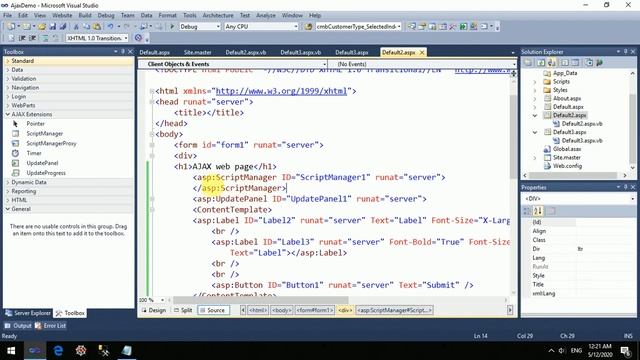
Task: Click Solution Explorer Copy Web Site icon
Action: (589, 62)
